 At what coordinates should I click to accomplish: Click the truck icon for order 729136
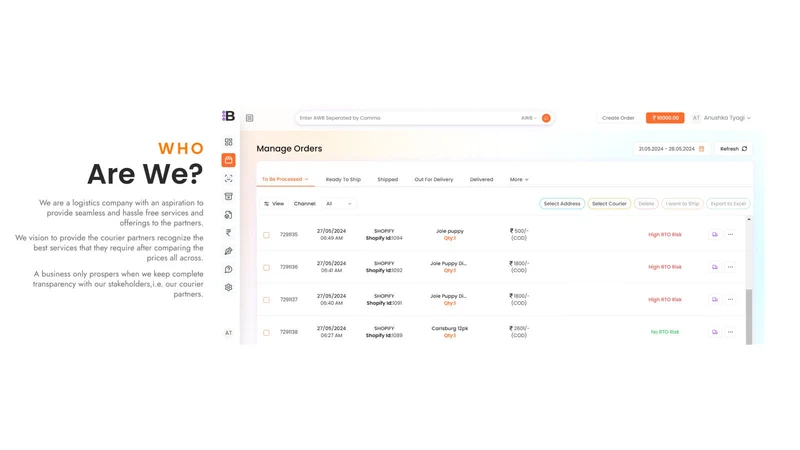[x=715, y=267]
